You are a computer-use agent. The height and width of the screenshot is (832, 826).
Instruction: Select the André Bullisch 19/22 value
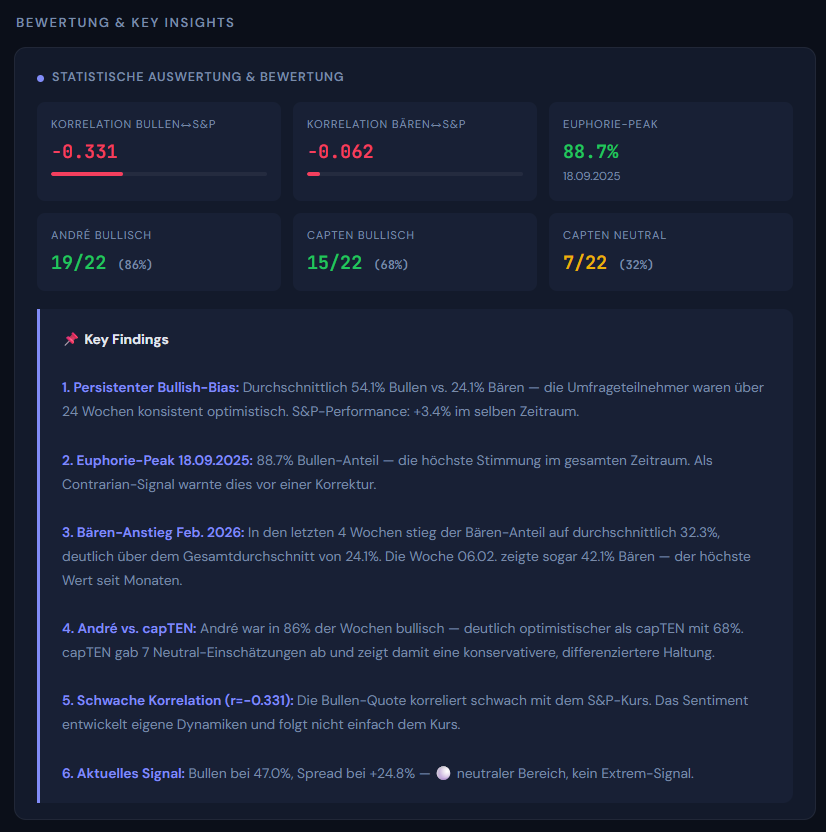pyautogui.click(x=80, y=263)
